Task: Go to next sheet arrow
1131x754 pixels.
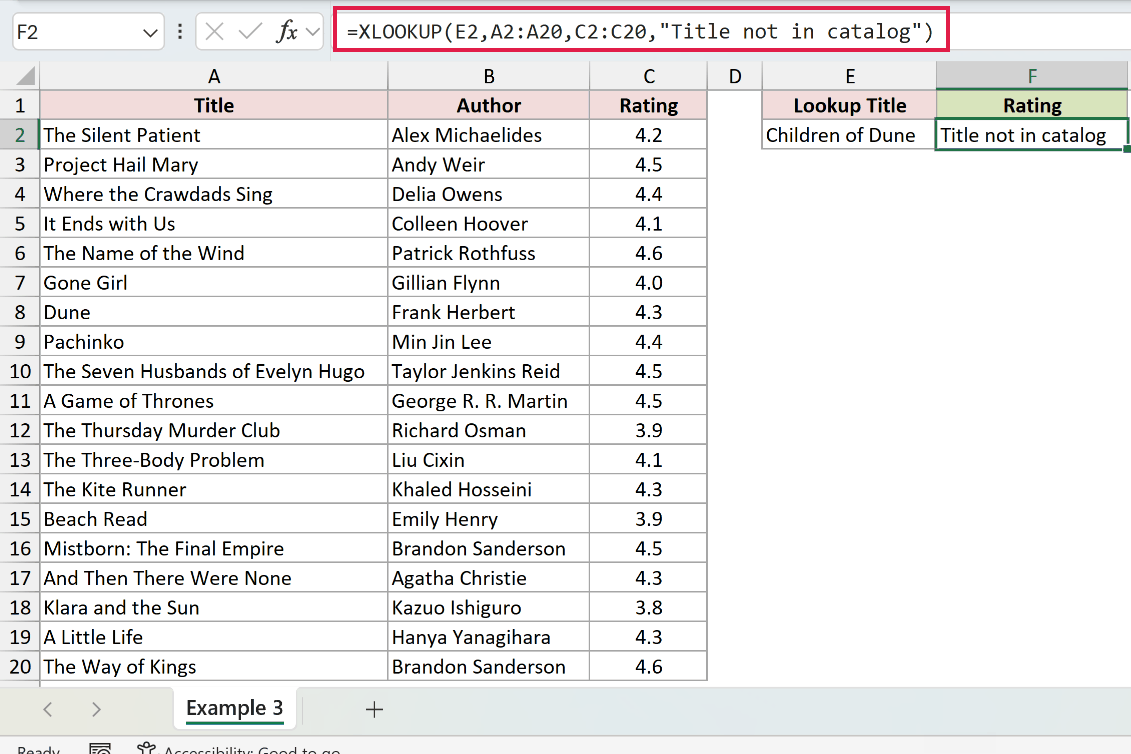Action: (96, 709)
